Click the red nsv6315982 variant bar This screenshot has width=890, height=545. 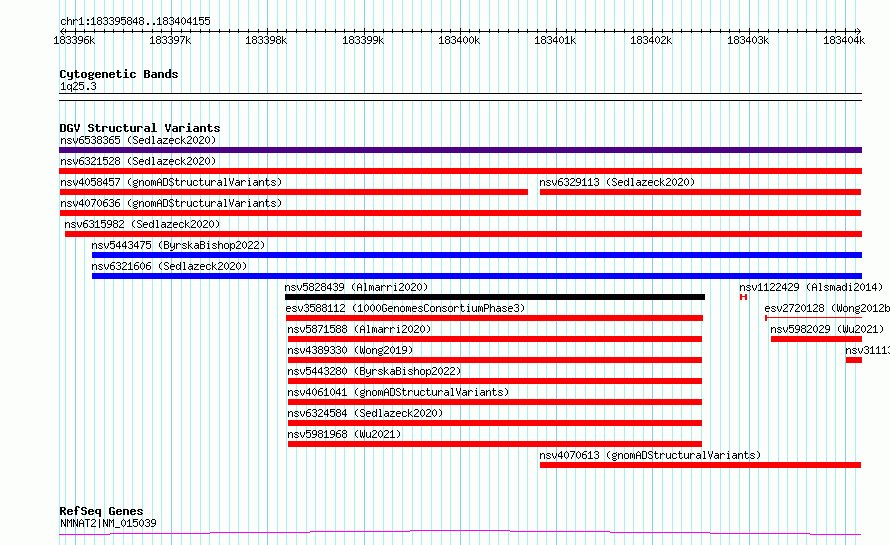coord(463,234)
